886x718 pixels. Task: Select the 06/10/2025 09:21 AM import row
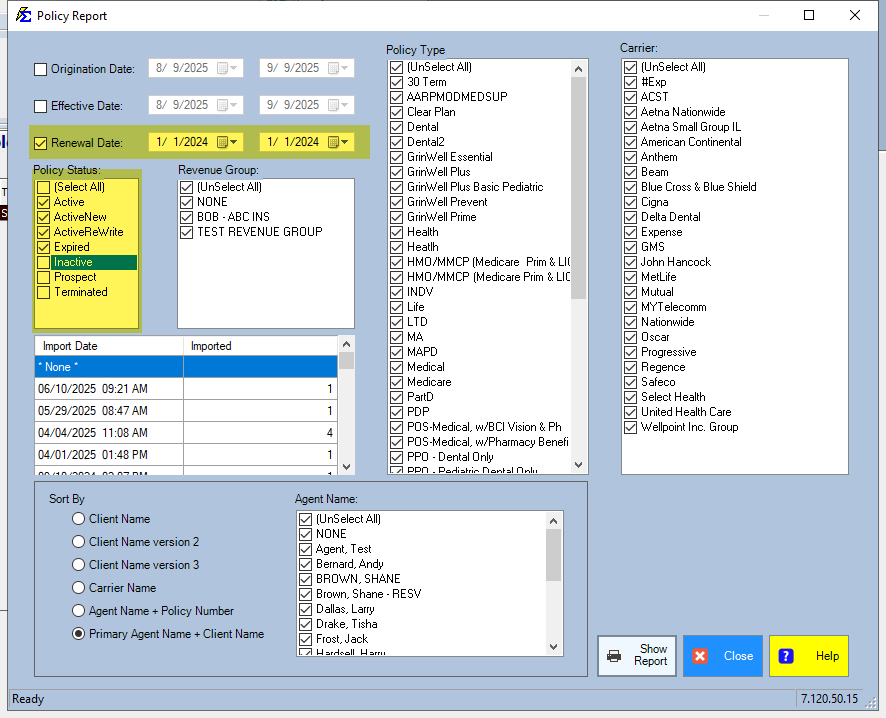pos(185,389)
